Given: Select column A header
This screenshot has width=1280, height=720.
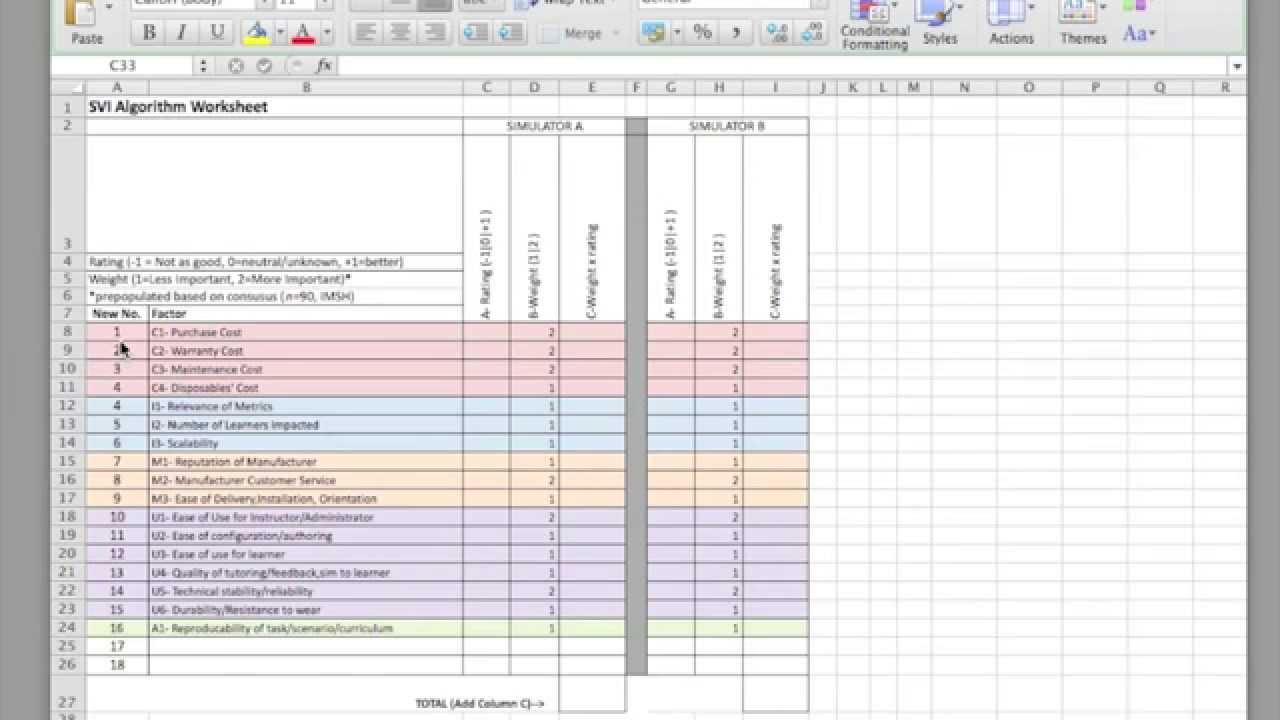Looking at the screenshot, I should pyautogui.click(x=117, y=87).
